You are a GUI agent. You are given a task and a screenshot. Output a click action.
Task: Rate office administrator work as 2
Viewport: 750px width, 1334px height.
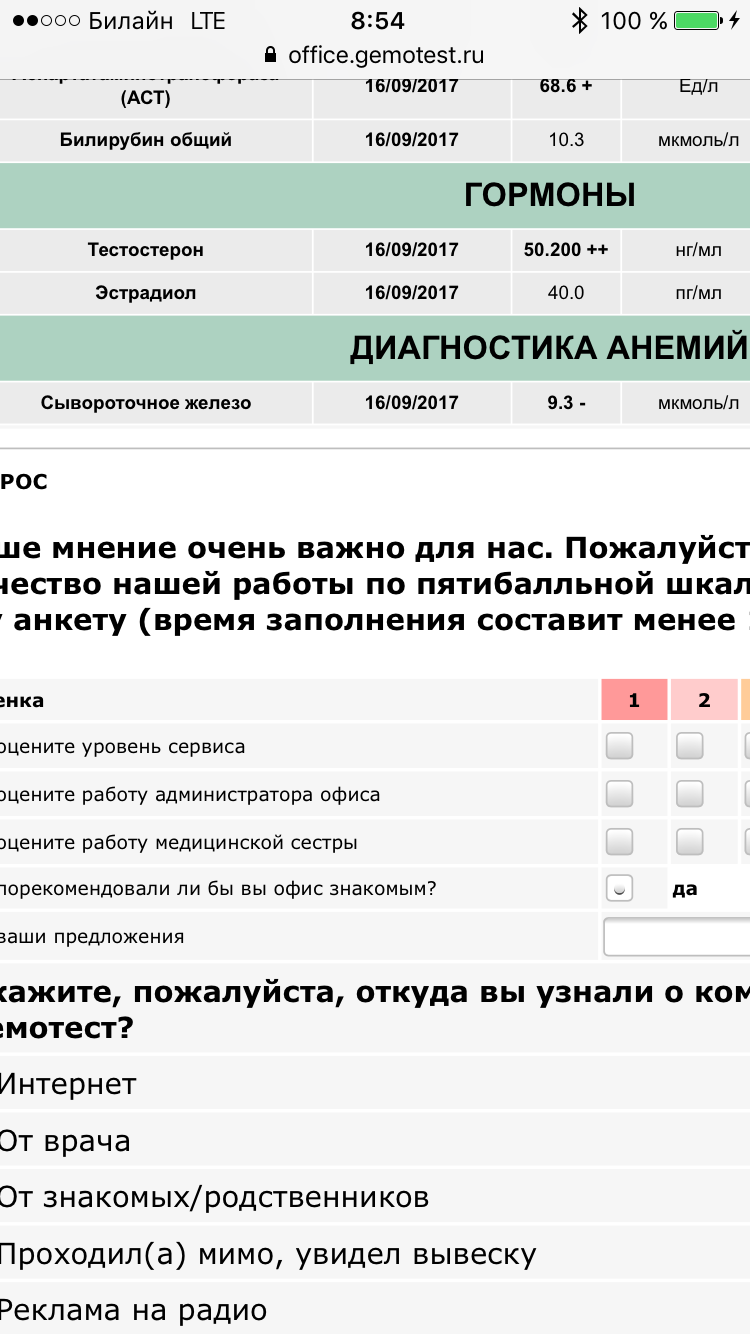(689, 794)
